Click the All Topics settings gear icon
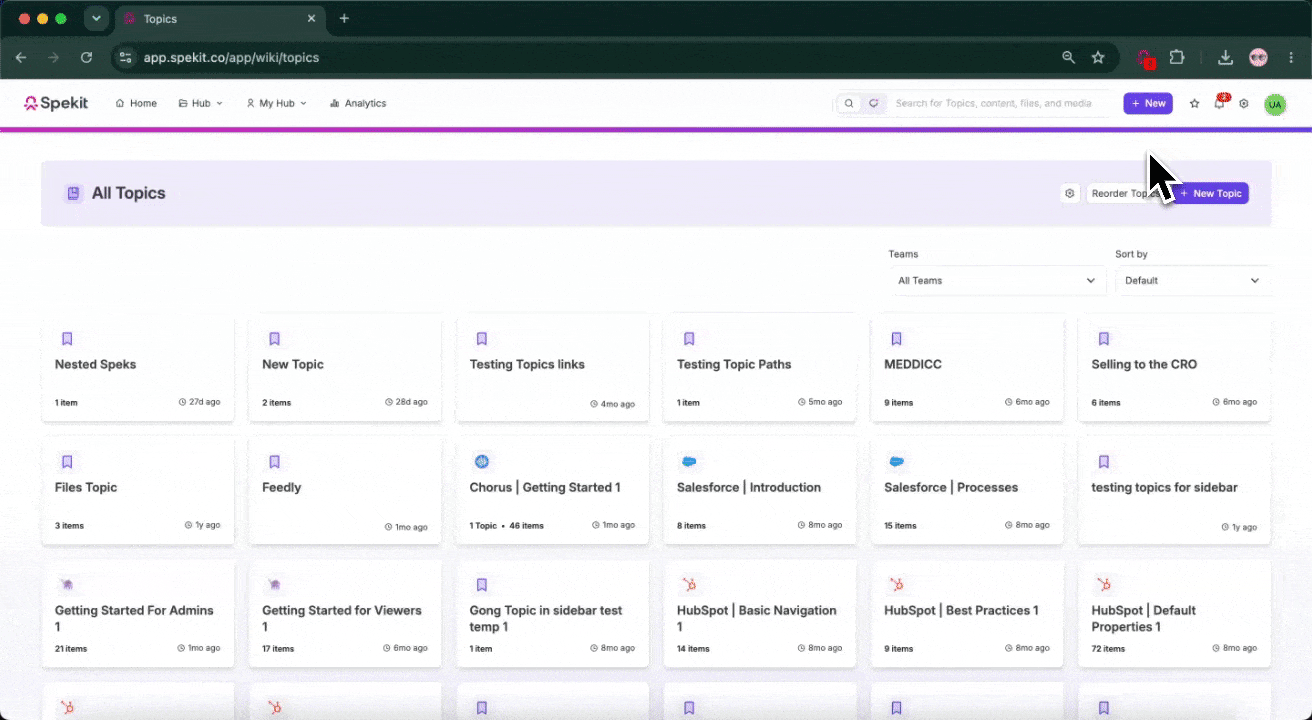This screenshot has height=720, width=1312. point(1070,193)
